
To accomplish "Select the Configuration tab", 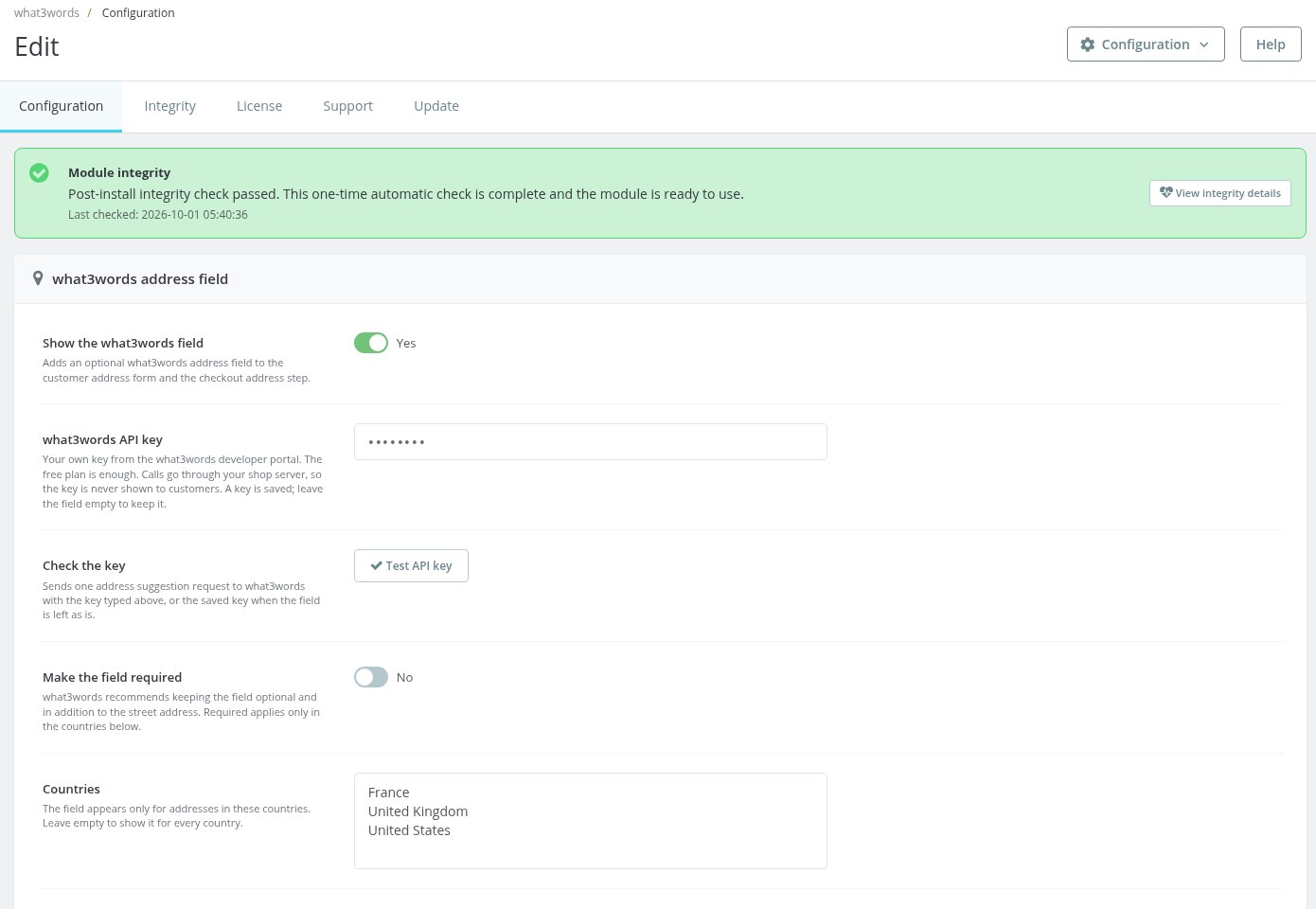I will (61, 106).
